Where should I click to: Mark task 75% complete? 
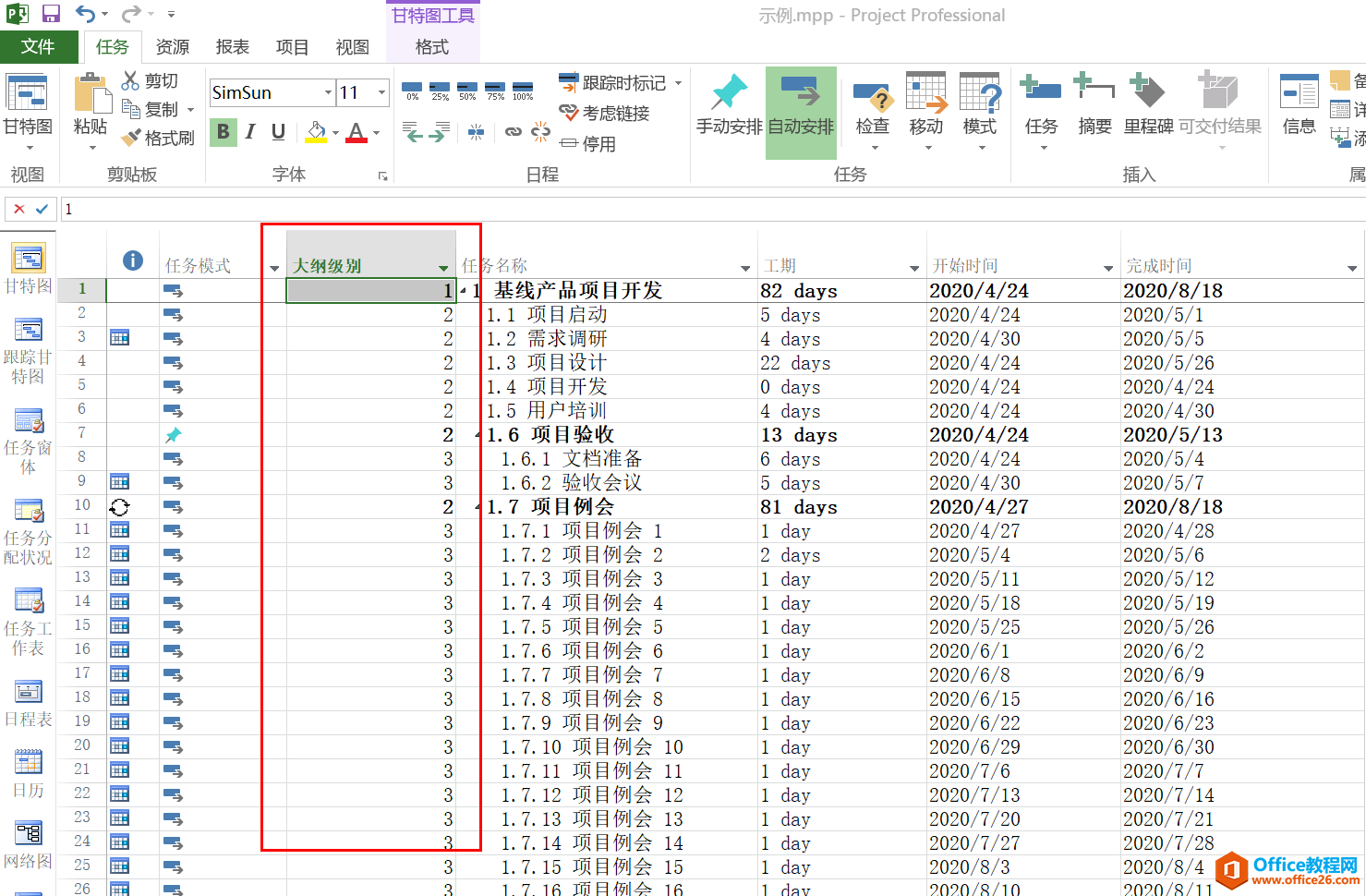coord(496,91)
